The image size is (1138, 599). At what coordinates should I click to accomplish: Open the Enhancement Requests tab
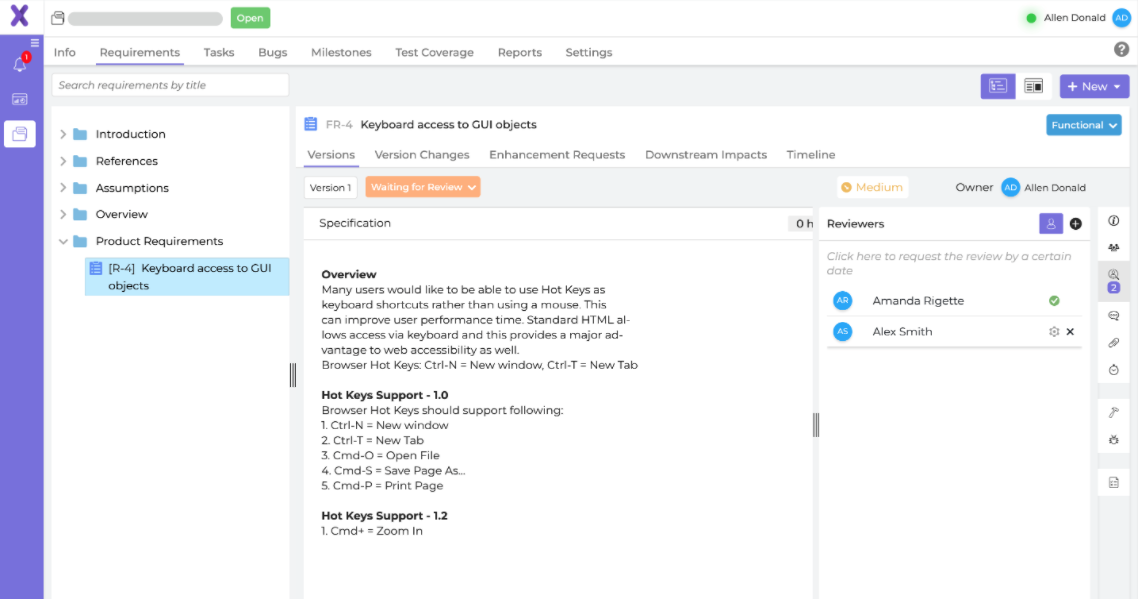[x=557, y=155]
